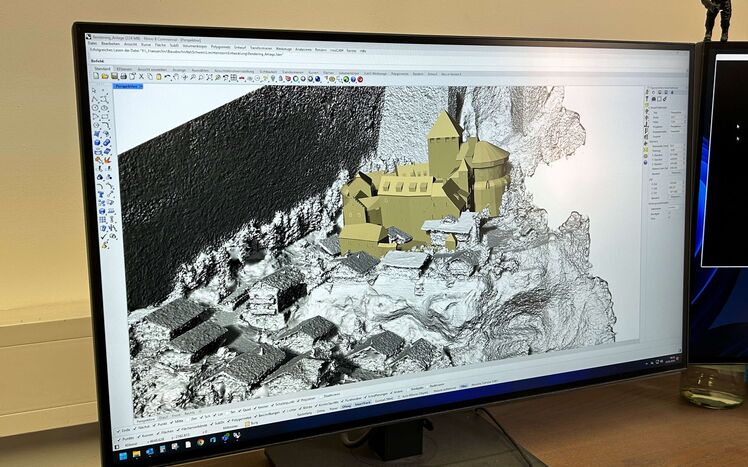Open the Windows Start menu

[x=123, y=455]
